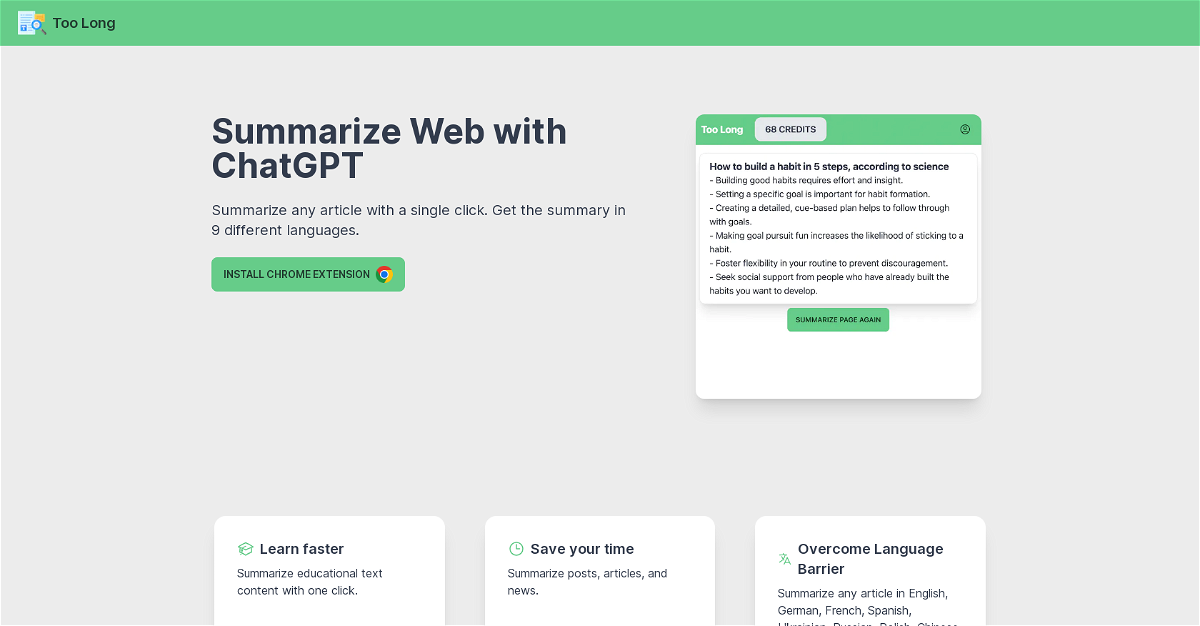The width and height of the screenshot is (1200, 626).
Task: Click the 9 different languages subtitle text
Action: click(x=419, y=220)
